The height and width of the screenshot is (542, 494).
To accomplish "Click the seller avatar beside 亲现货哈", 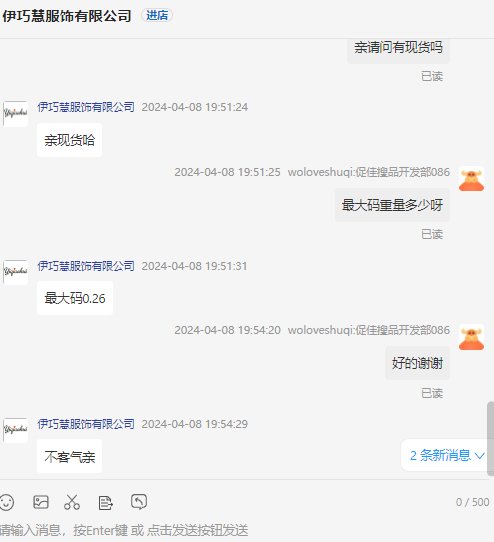I will coord(16,114).
